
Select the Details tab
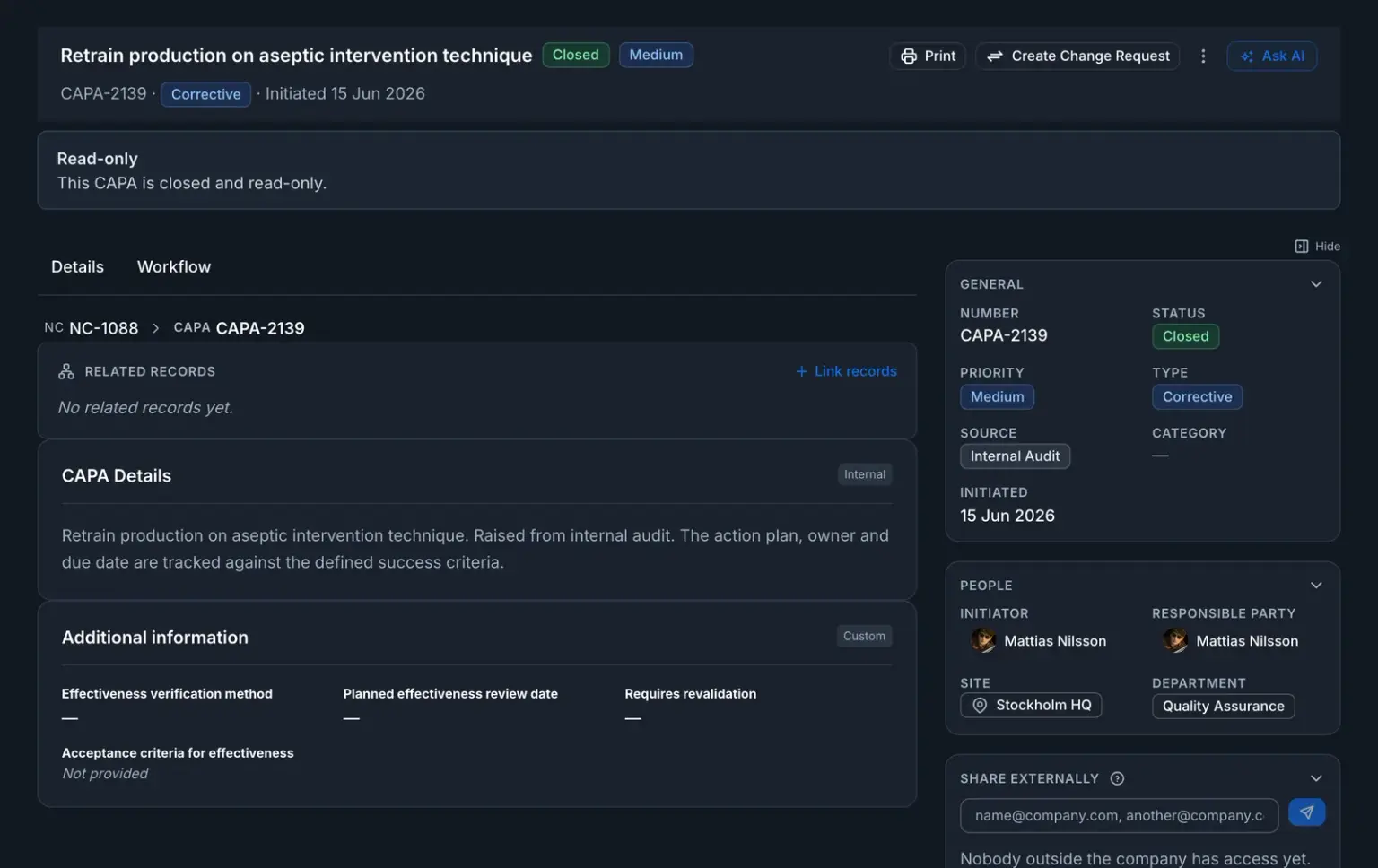[77, 267]
